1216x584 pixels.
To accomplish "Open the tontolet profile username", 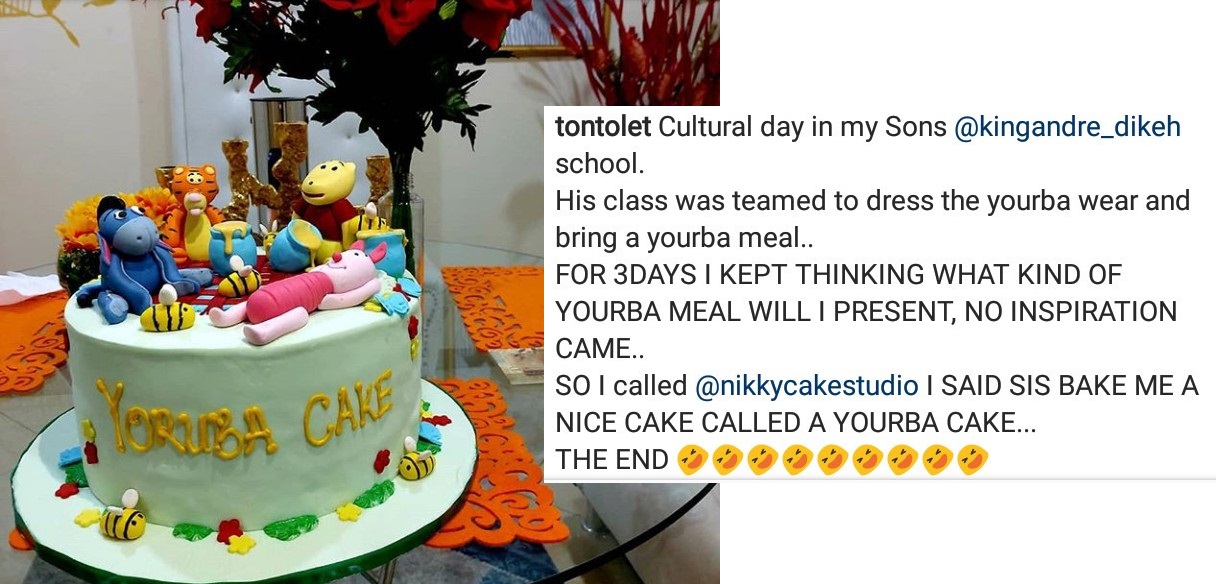I will [x=602, y=128].
